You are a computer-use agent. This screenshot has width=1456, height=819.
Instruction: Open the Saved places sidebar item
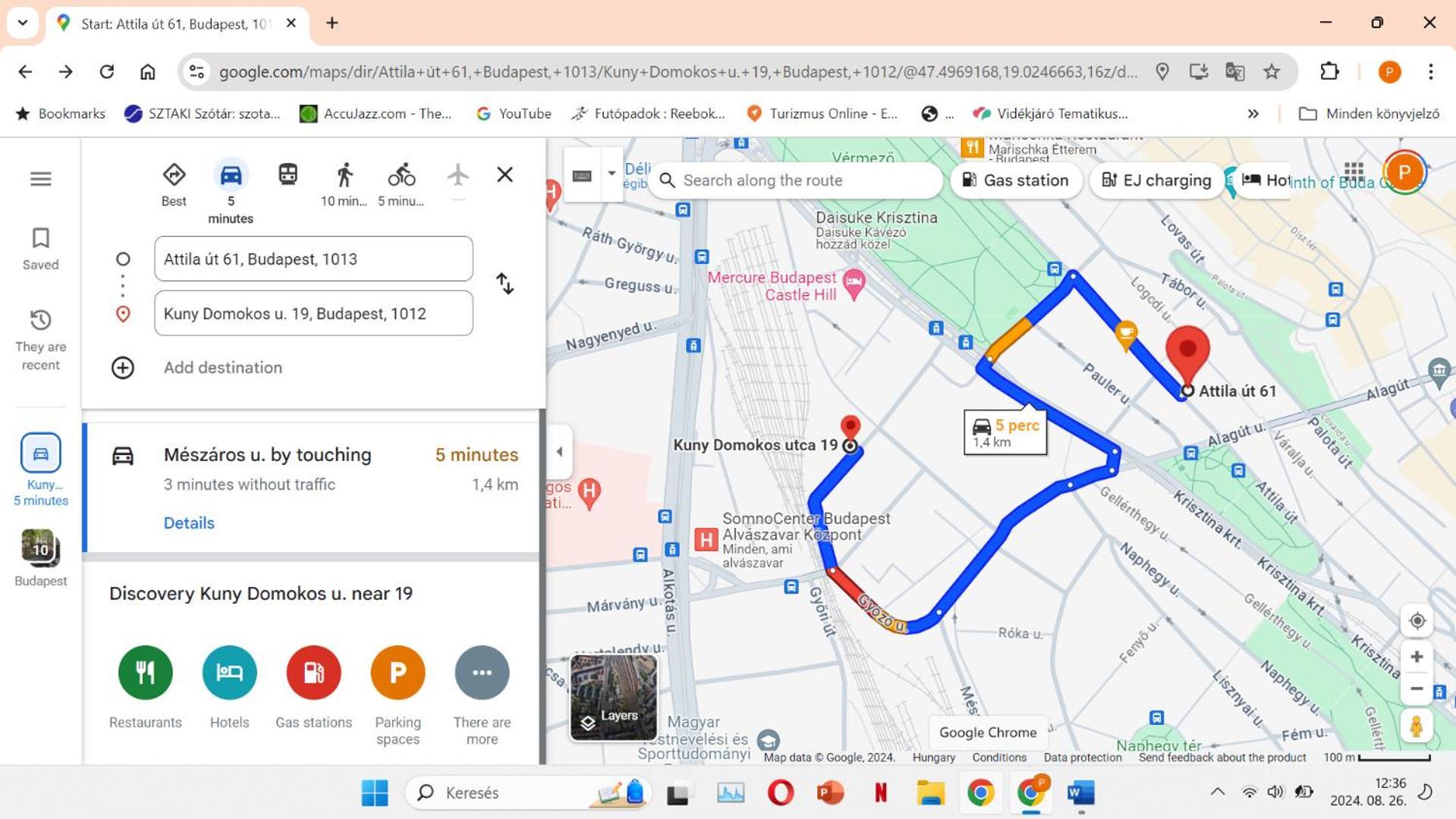point(41,249)
